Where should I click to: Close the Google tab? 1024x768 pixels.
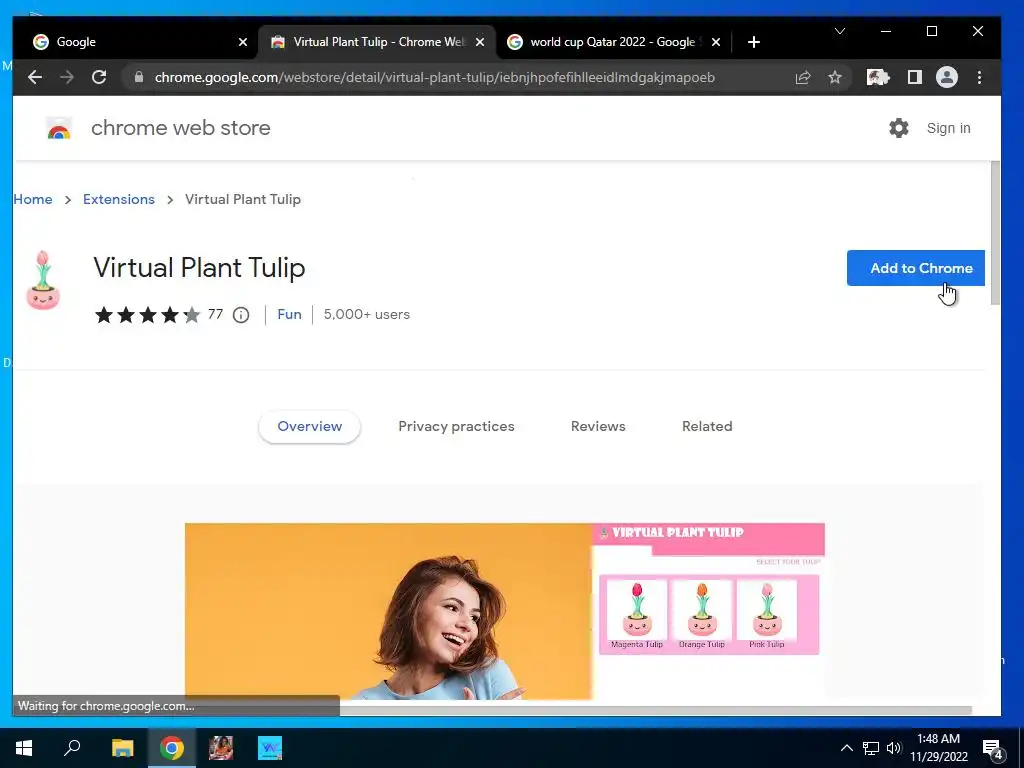click(x=243, y=42)
